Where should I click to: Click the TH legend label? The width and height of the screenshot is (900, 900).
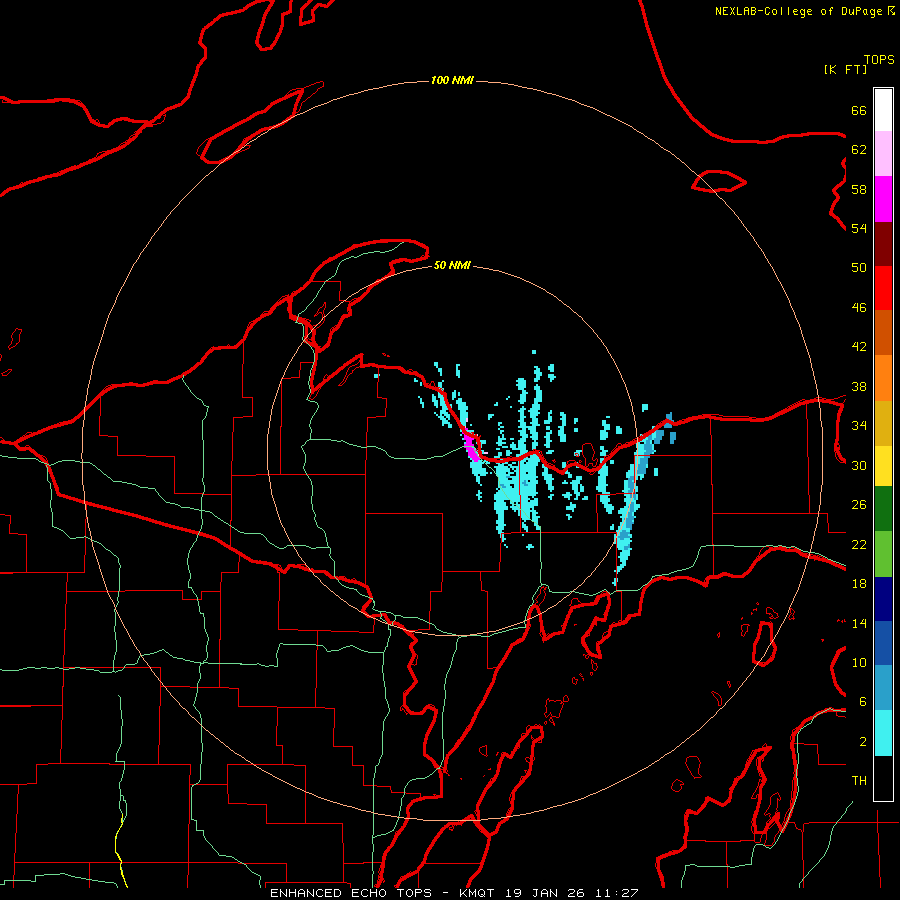coord(859,780)
